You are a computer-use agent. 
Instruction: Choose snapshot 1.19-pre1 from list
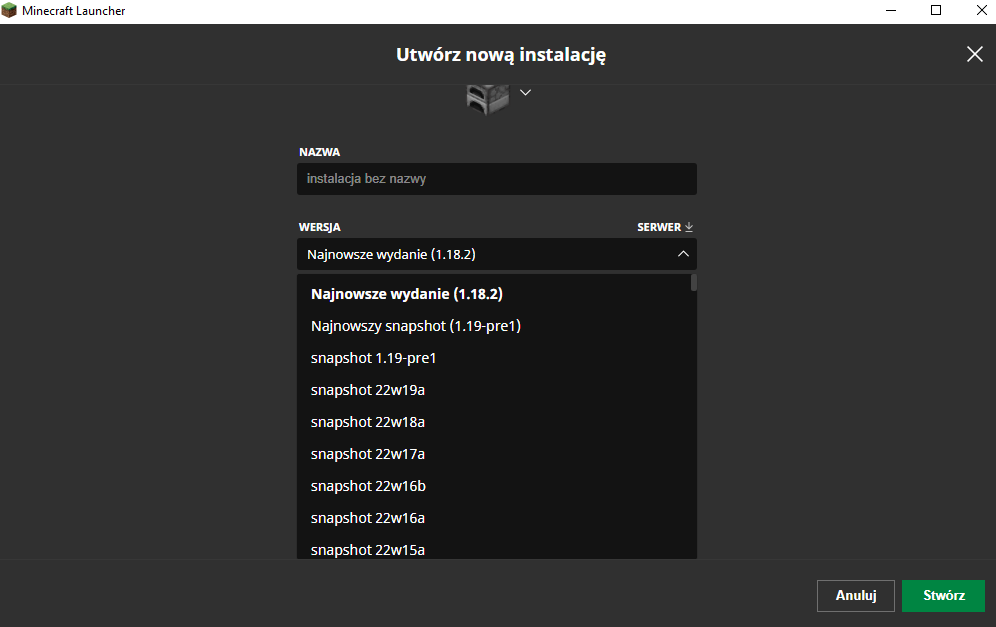coord(495,358)
